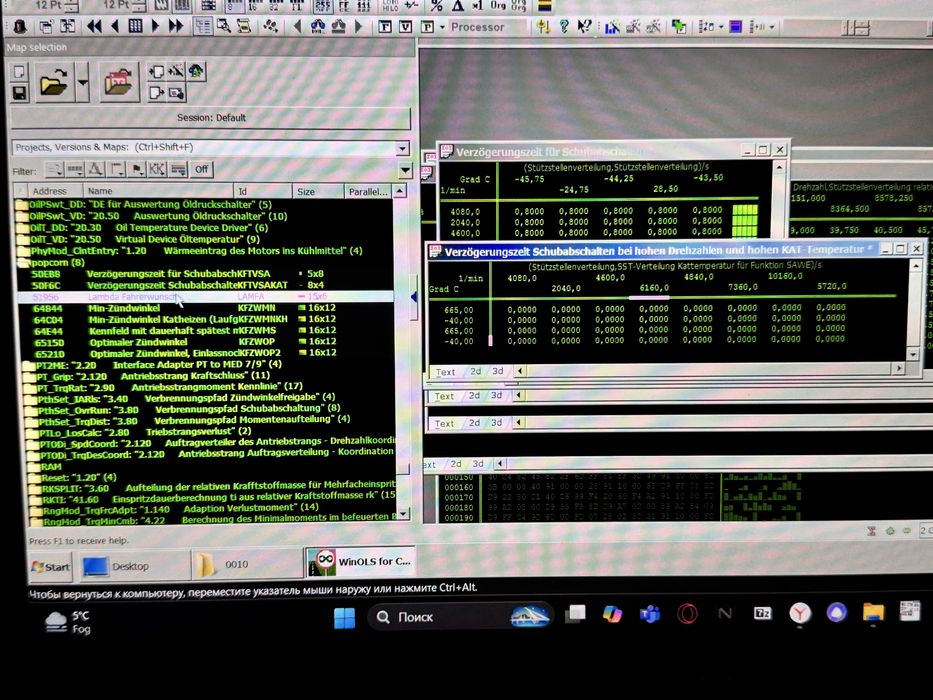Screen dimensions: 933x700
Task: Jump to the last map with double-right arrows
Action: pos(176,26)
